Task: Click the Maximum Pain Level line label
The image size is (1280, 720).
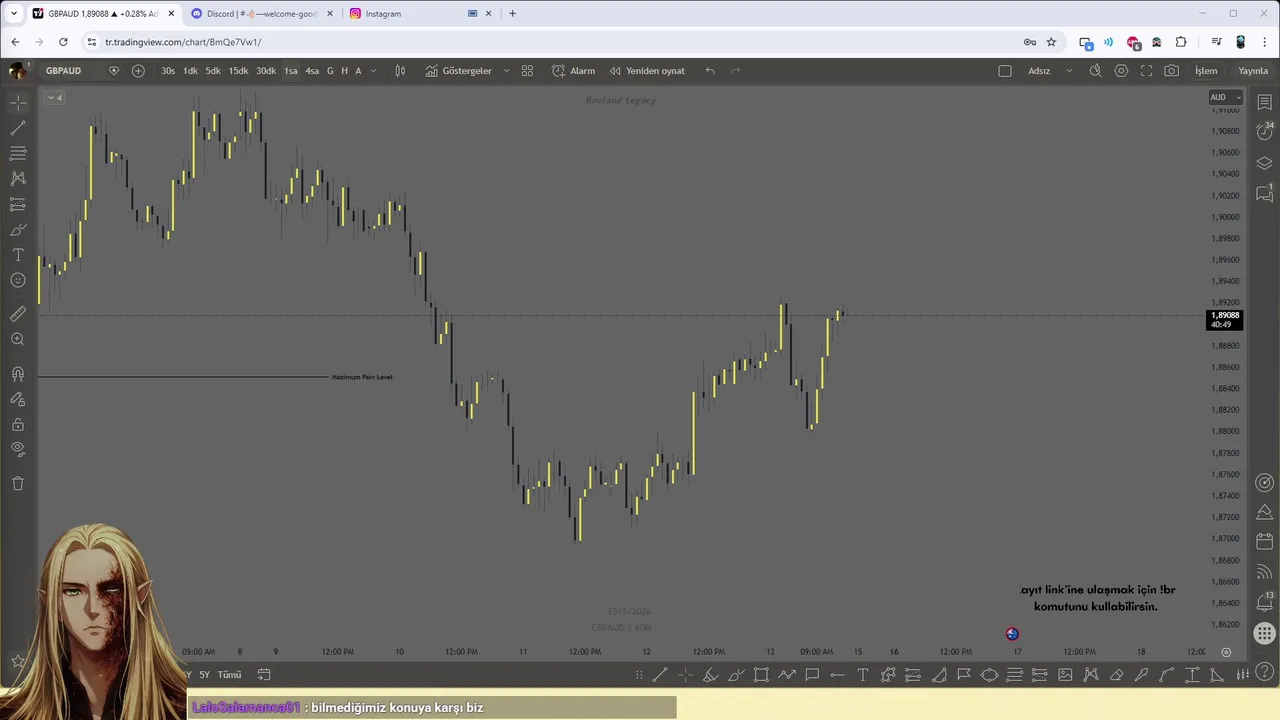Action: 362,377
